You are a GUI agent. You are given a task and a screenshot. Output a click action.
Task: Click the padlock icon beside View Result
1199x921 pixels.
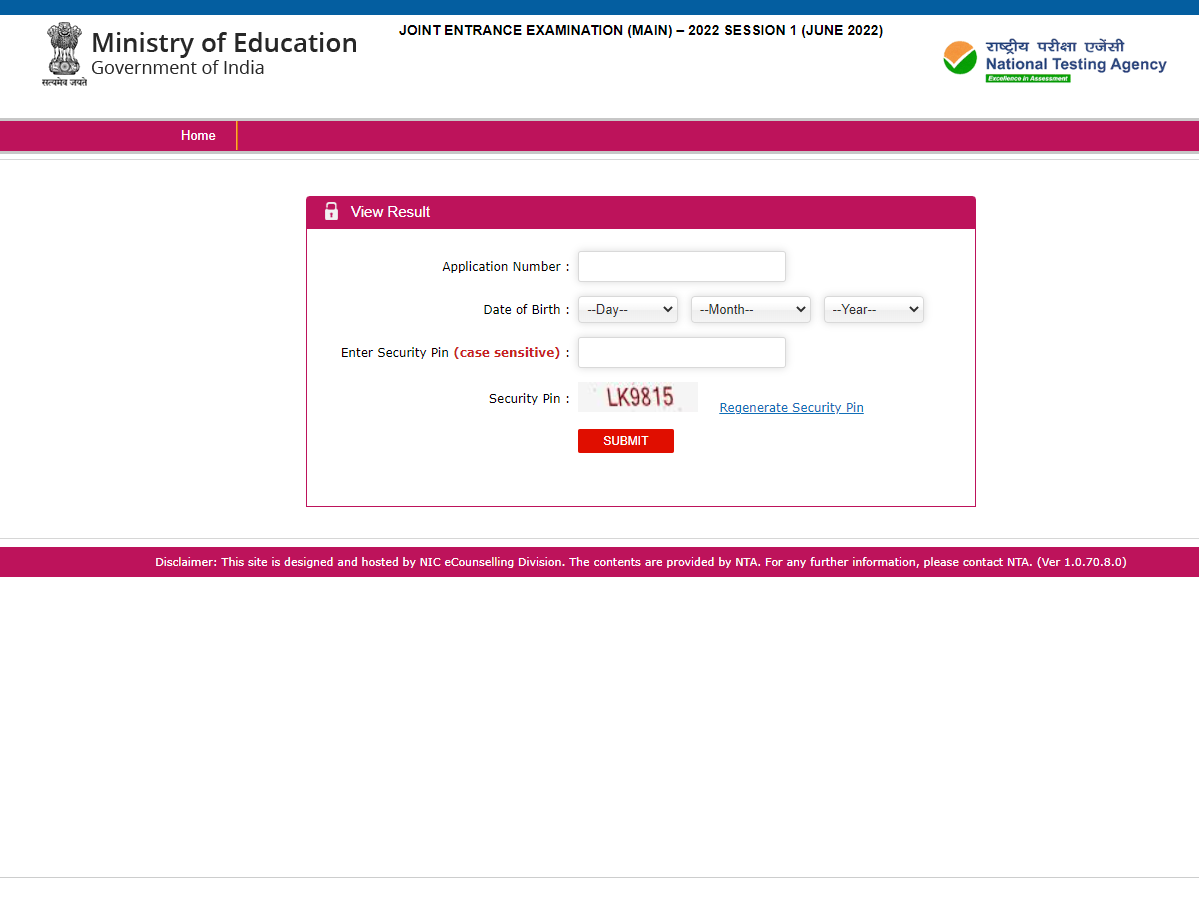(x=332, y=212)
